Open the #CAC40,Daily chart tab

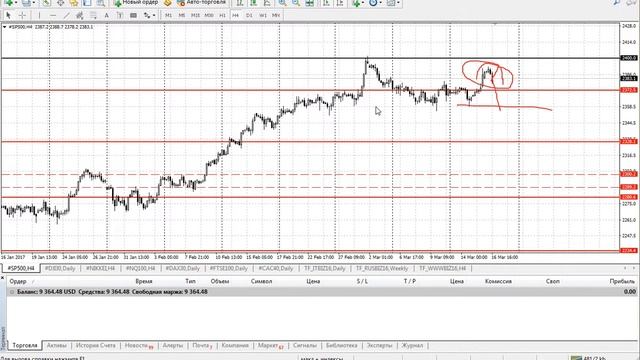[276, 268]
